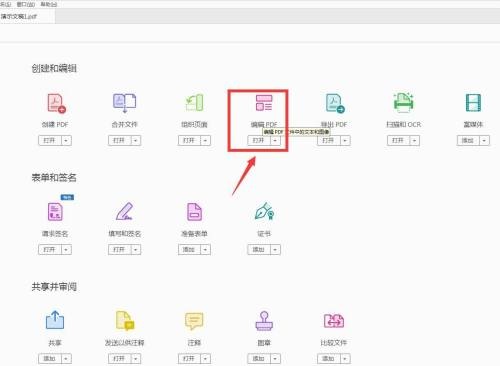
Task: Click the 打开 button under 创建 PDF
Action: 50,140
